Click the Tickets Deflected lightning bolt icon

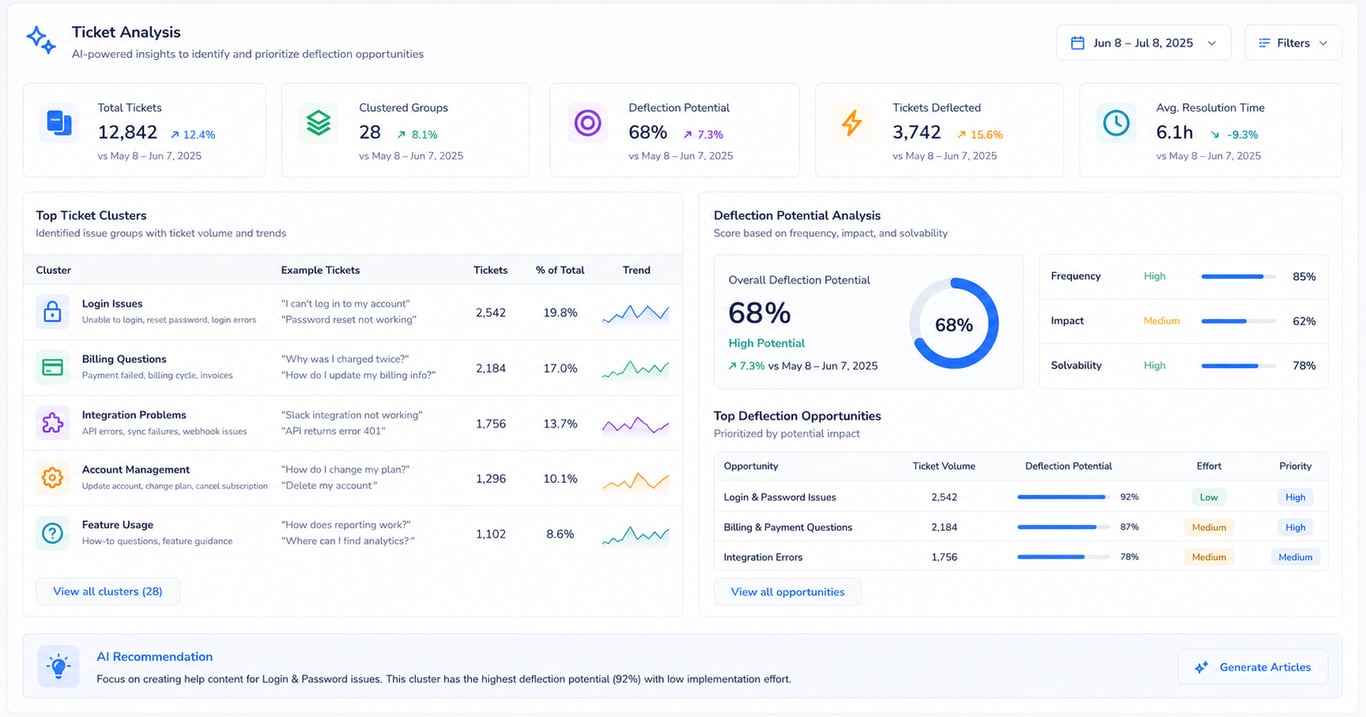coord(852,123)
